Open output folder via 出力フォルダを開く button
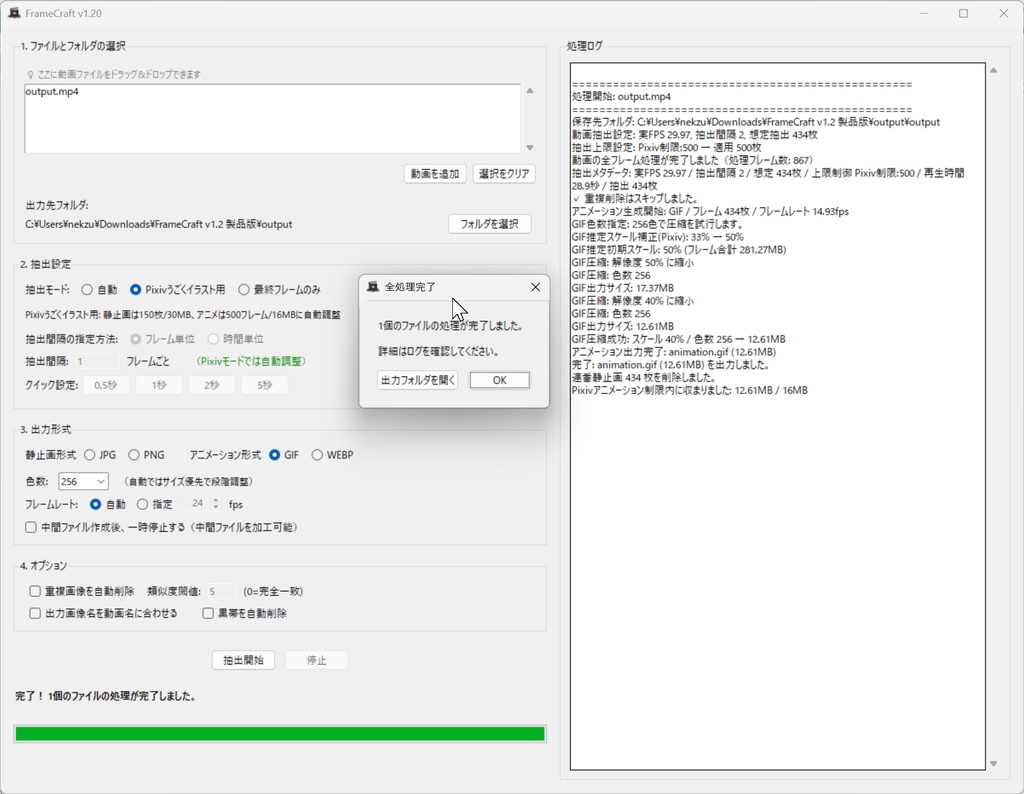 pyautogui.click(x=418, y=380)
